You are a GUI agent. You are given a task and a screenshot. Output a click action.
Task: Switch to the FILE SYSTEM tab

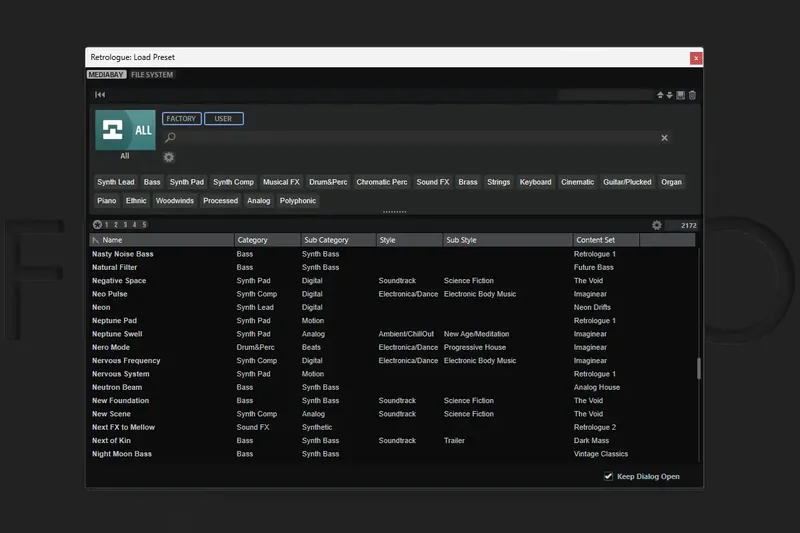(x=152, y=75)
